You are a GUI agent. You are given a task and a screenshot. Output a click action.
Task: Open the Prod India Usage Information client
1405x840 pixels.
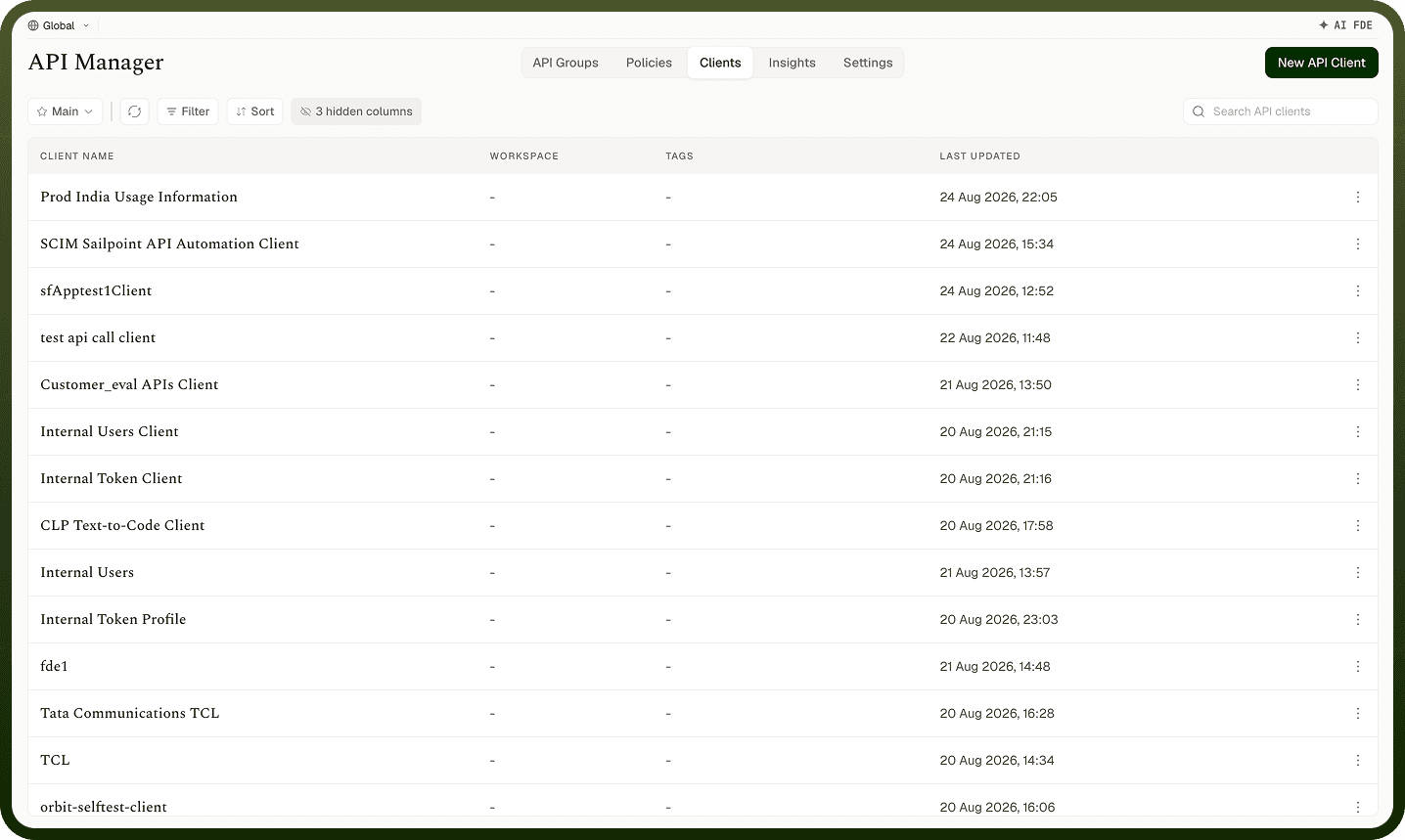point(139,197)
